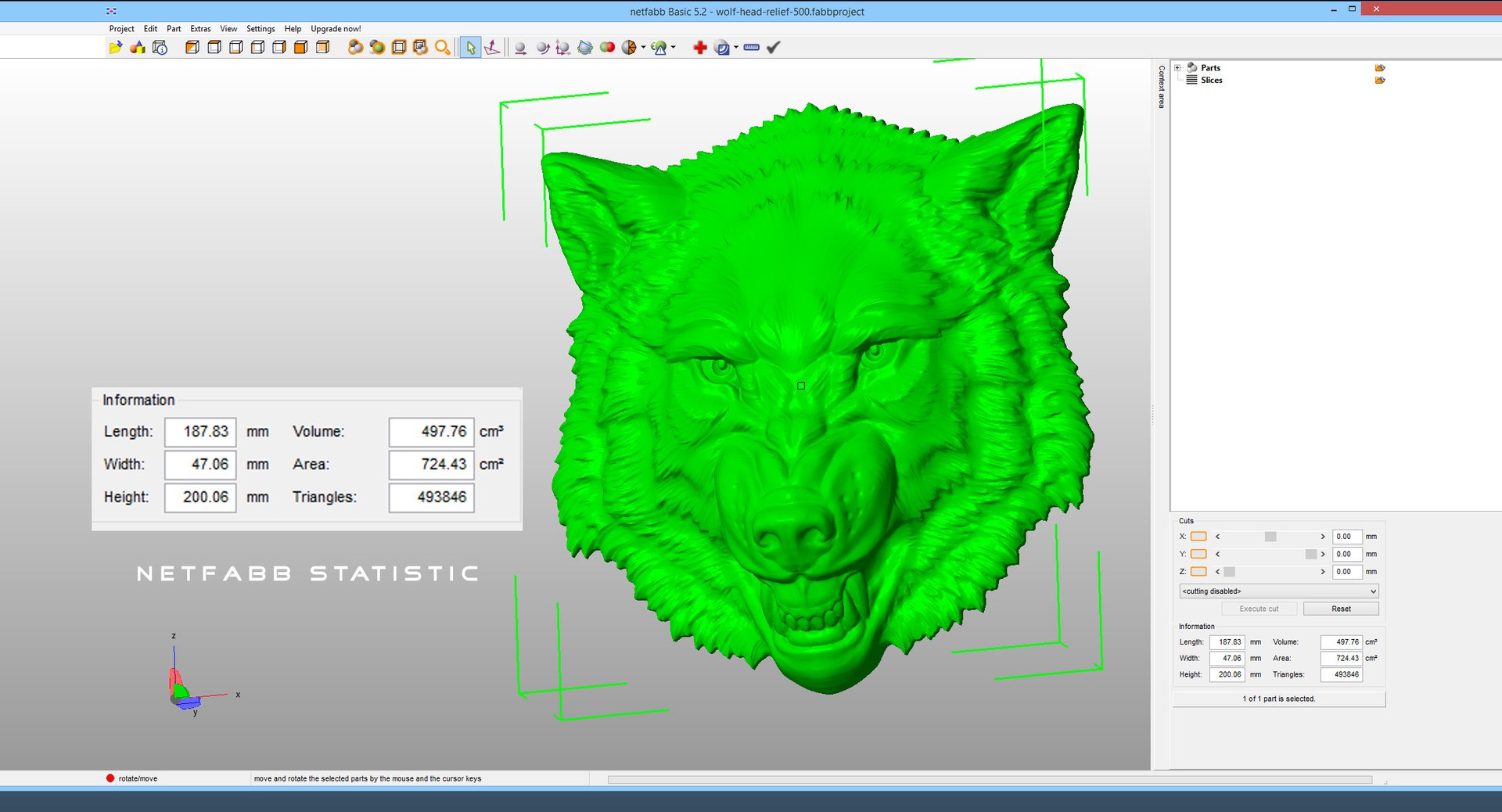
Task: Click the gray checkmark icon in toolbar
Action: tap(773, 48)
